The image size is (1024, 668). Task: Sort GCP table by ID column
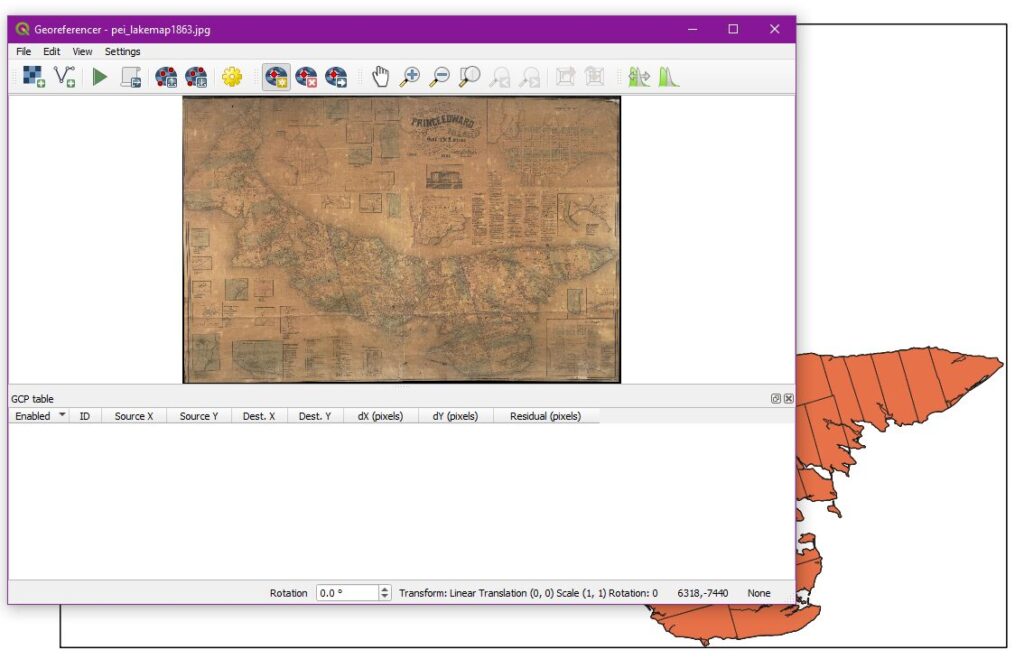click(85, 416)
